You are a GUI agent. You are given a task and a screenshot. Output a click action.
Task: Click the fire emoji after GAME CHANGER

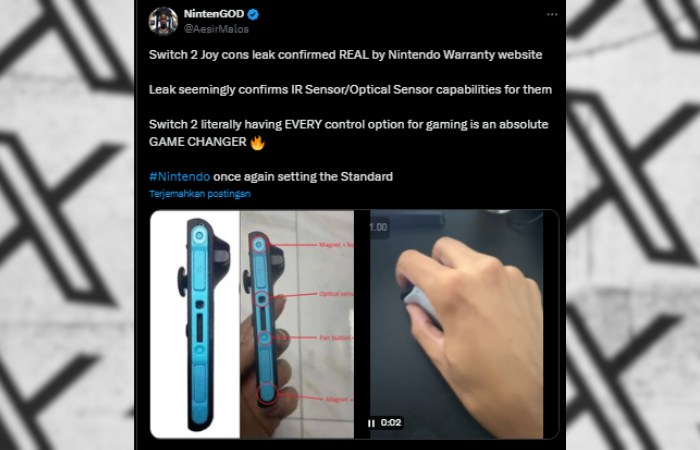(258, 142)
